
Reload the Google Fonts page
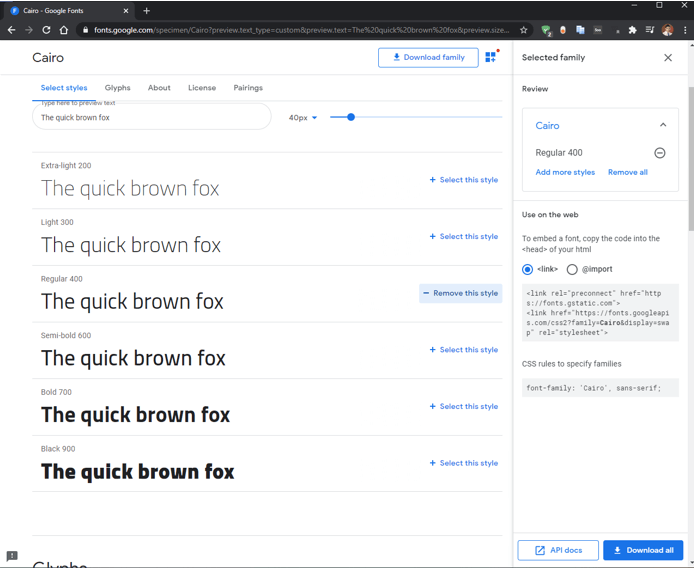[46, 30]
